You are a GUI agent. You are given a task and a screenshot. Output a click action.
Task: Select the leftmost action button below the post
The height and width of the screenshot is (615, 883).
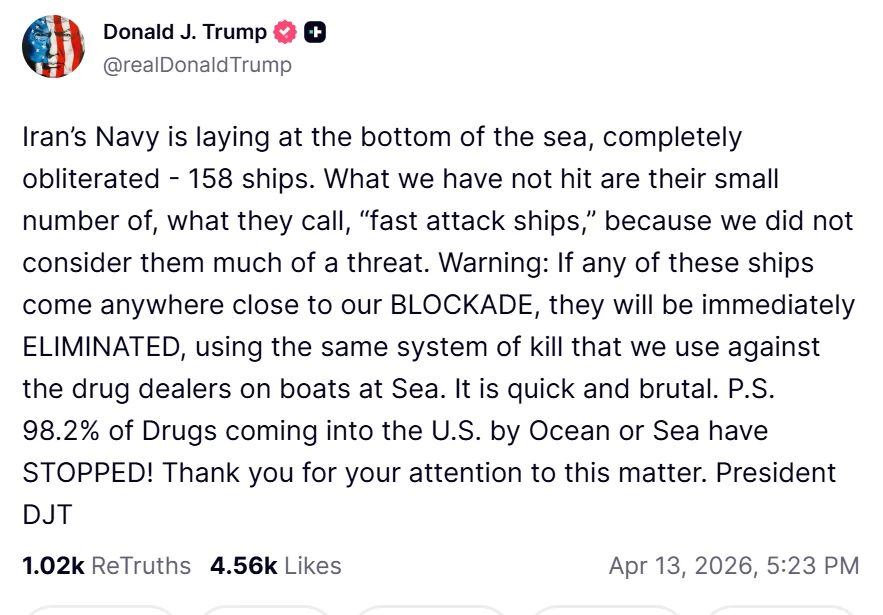point(100,611)
